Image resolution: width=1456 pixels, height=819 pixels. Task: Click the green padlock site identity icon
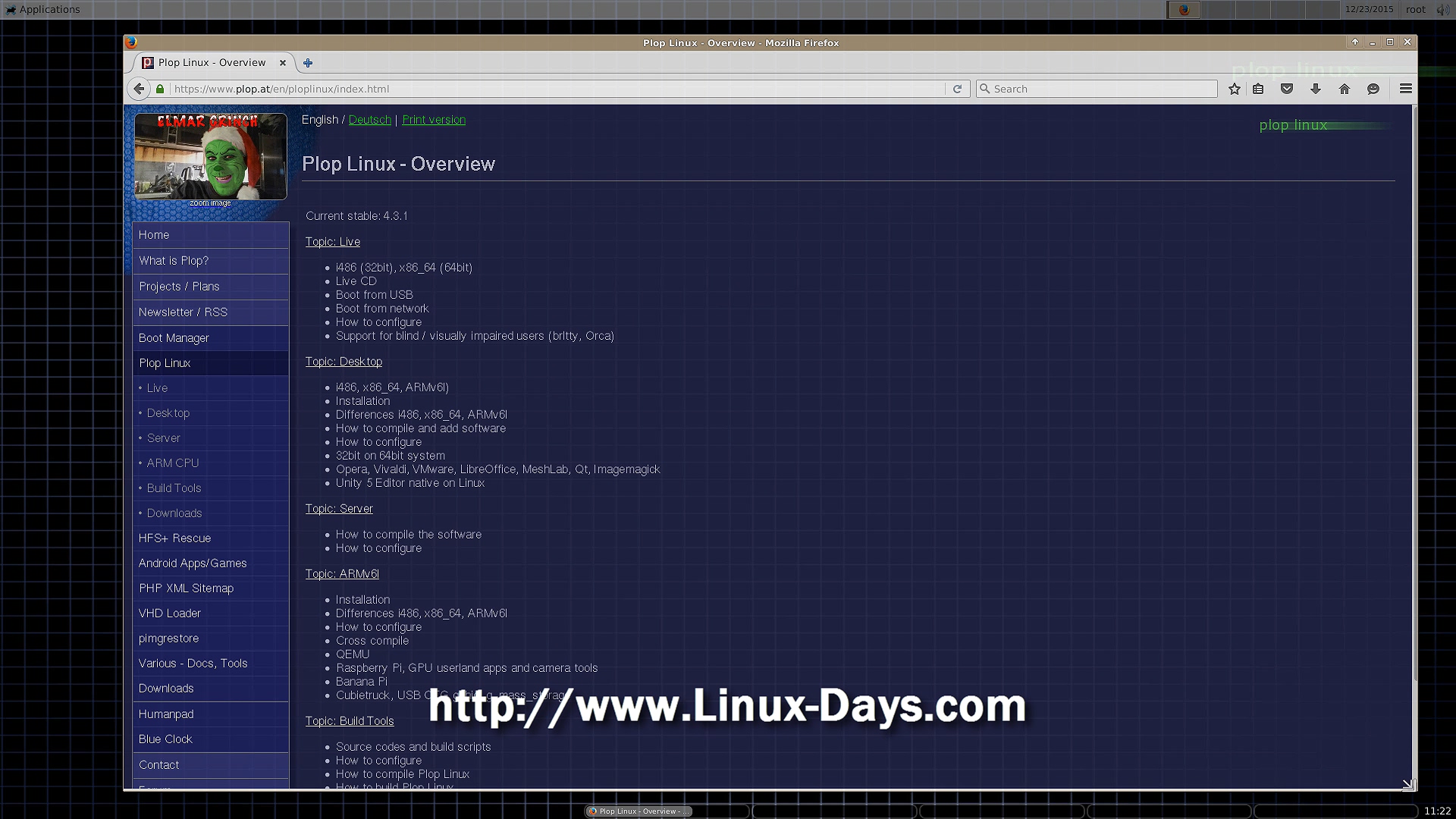160,89
